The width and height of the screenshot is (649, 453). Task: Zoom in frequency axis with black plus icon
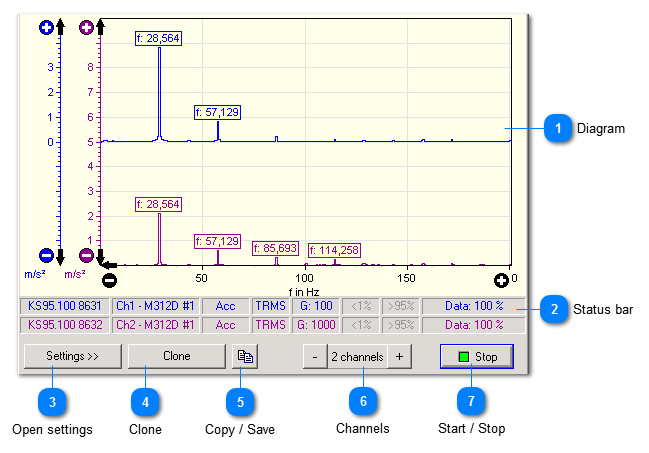click(x=501, y=279)
